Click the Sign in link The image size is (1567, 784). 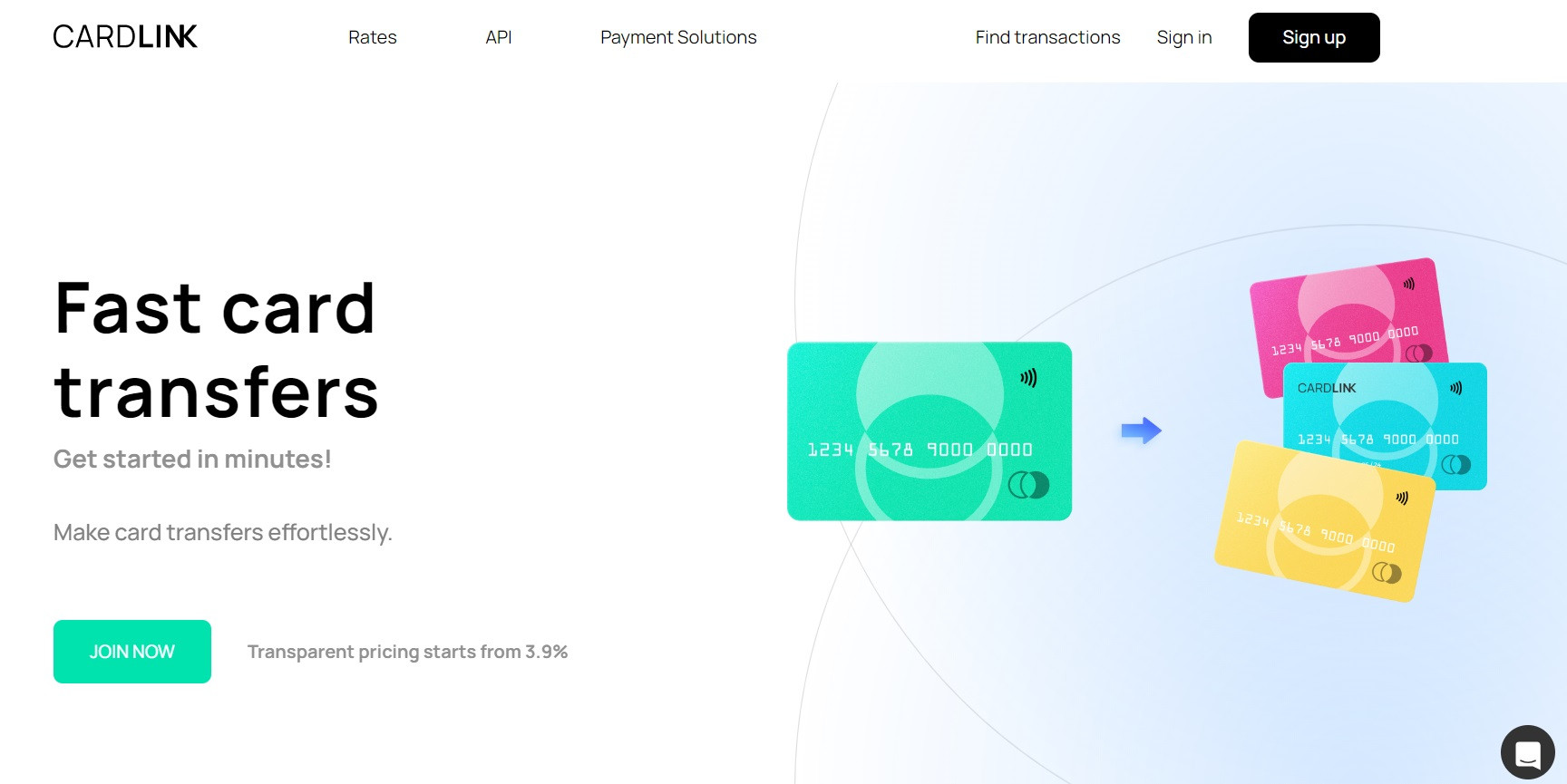point(1183,37)
